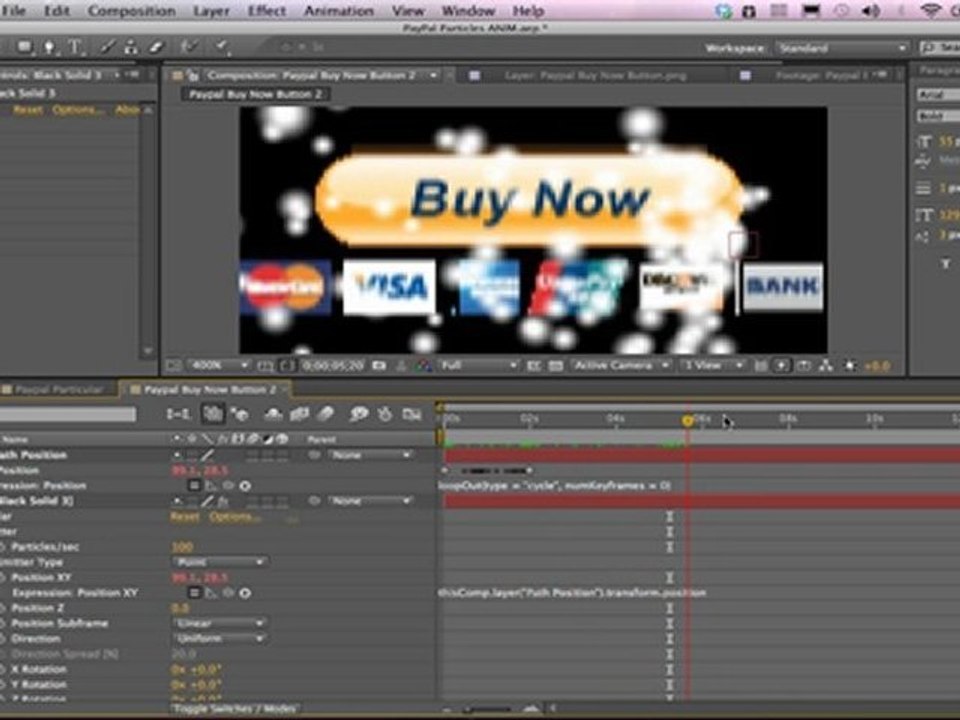
Task: Open the Emitter Type Point dropdown
Action: point(219,562)
